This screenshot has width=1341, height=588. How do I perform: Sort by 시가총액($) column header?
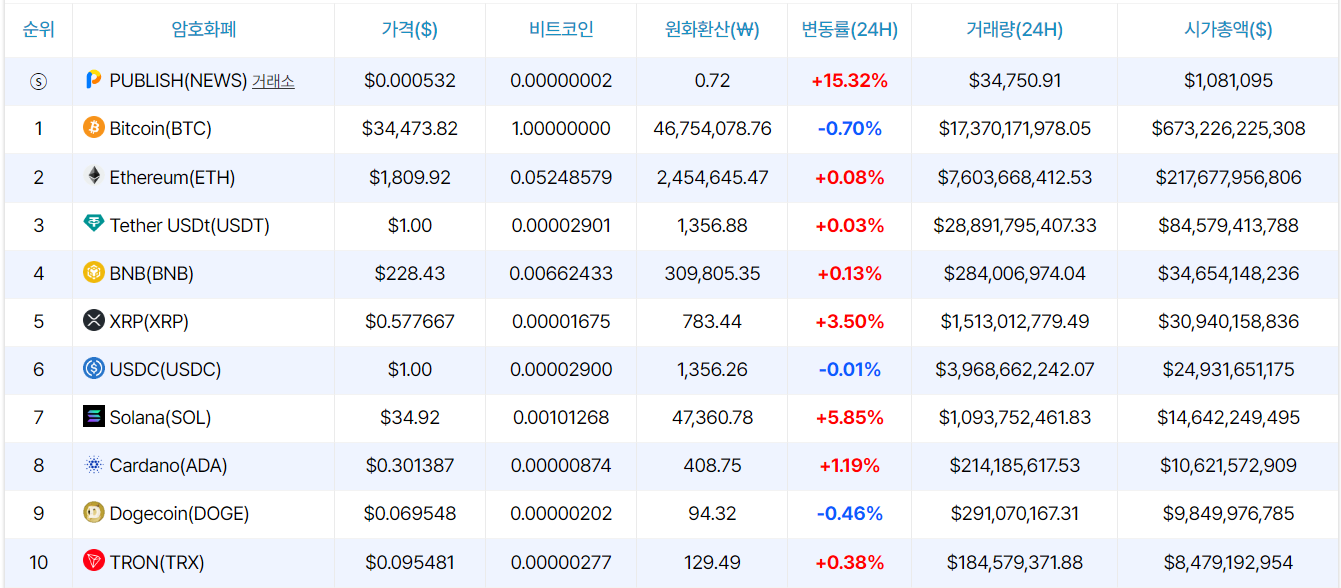click(x=1227, y=30)
